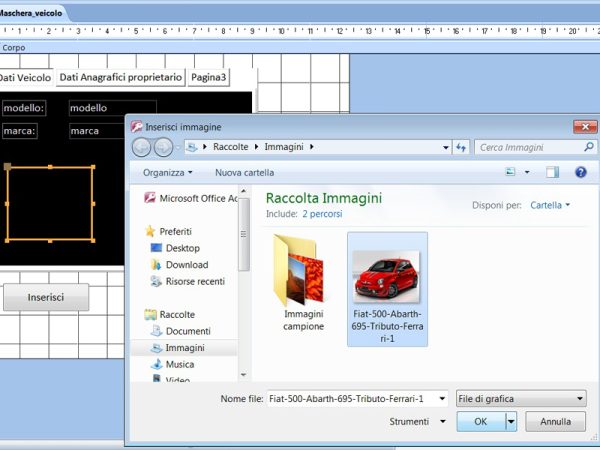Click the search magnifier in Cerca Immagini
The width and height of the screenshot is (600, 450).
588,147
